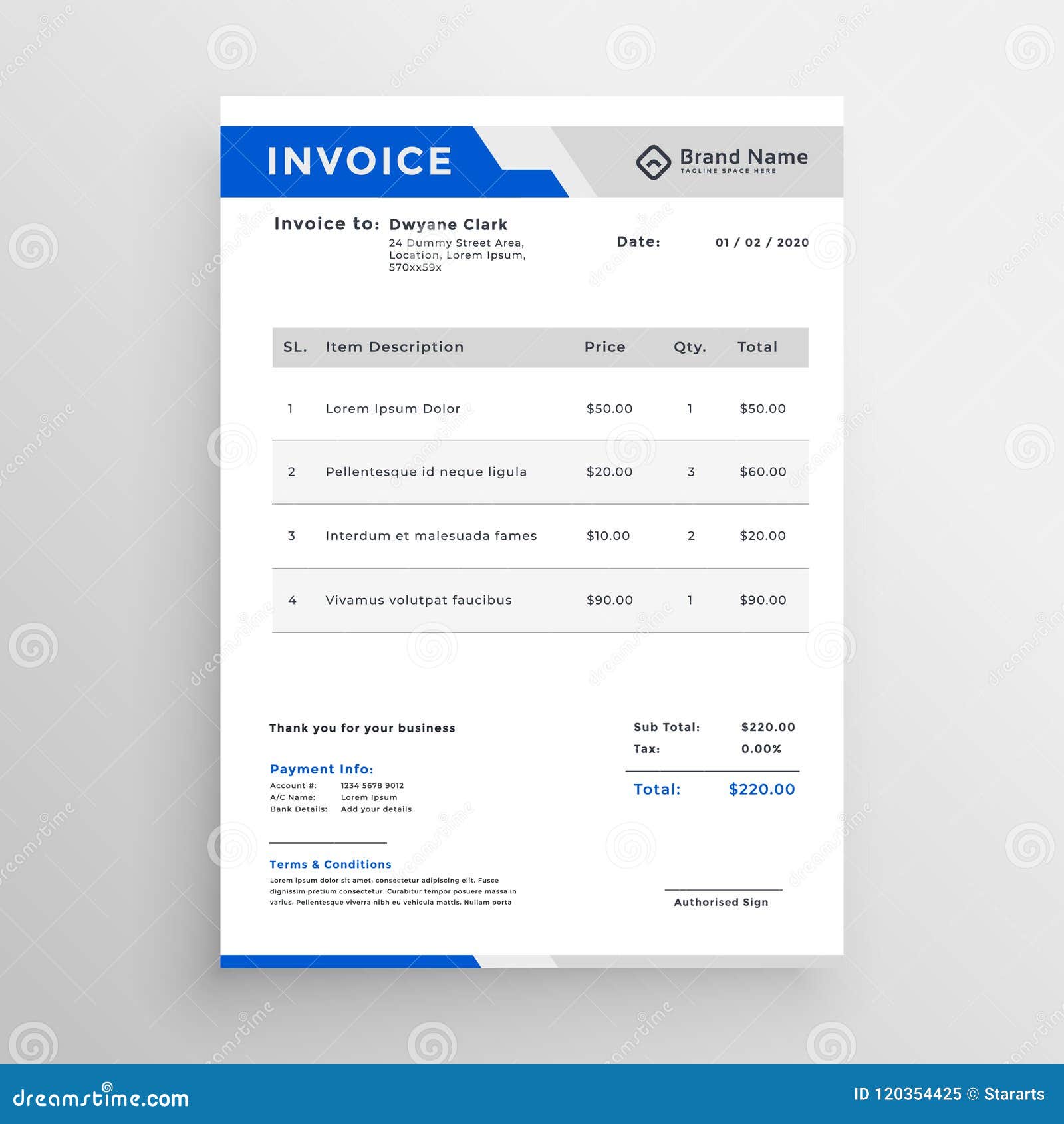Open the Item Description column header
1064x1124 pixels.
(394, 347)
